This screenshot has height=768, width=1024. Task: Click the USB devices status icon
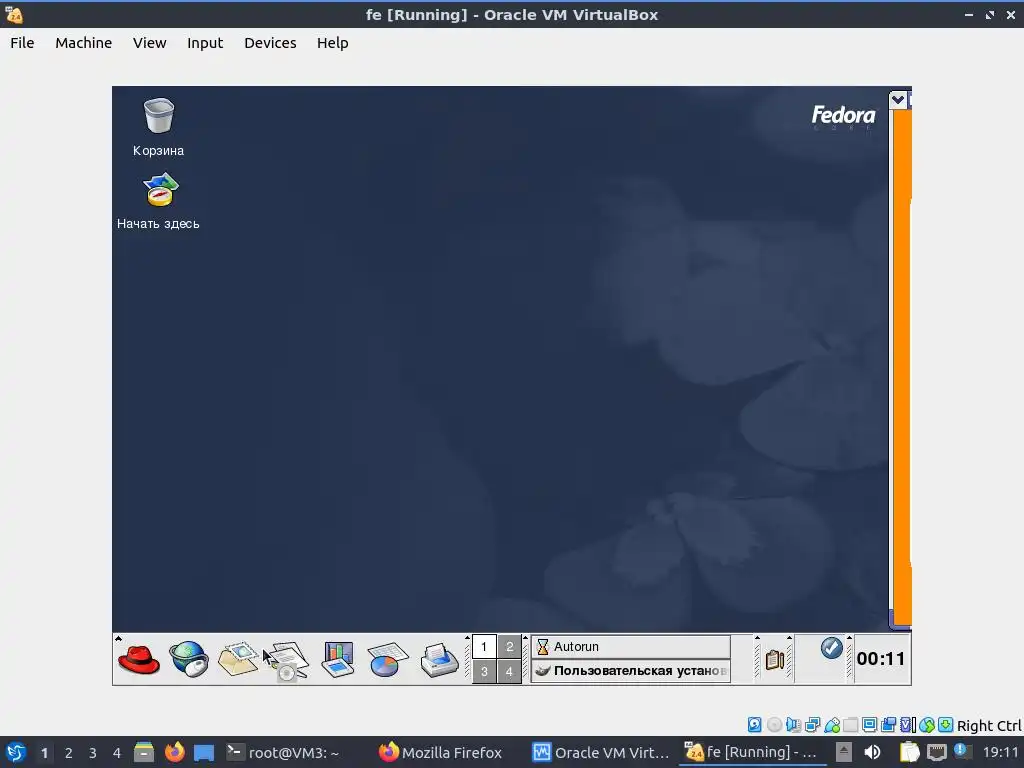[x=831, y=724]
